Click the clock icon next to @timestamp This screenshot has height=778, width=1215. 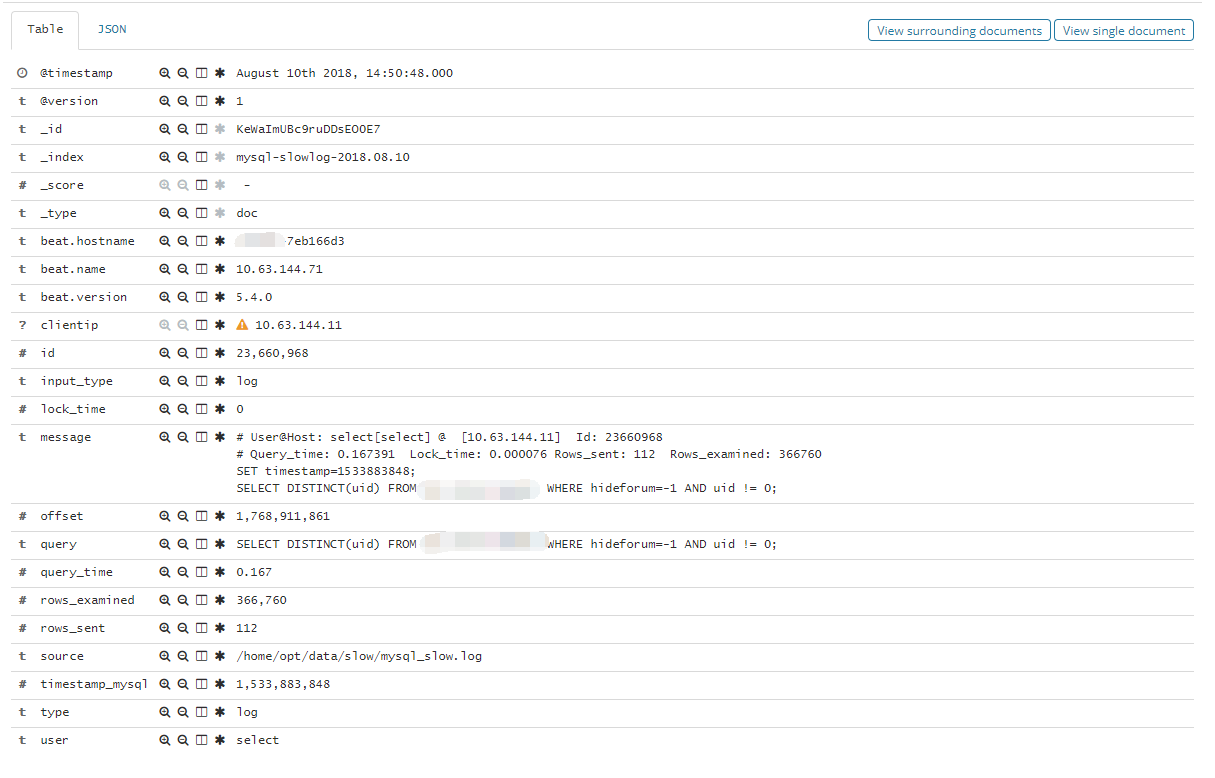point(22,73)
